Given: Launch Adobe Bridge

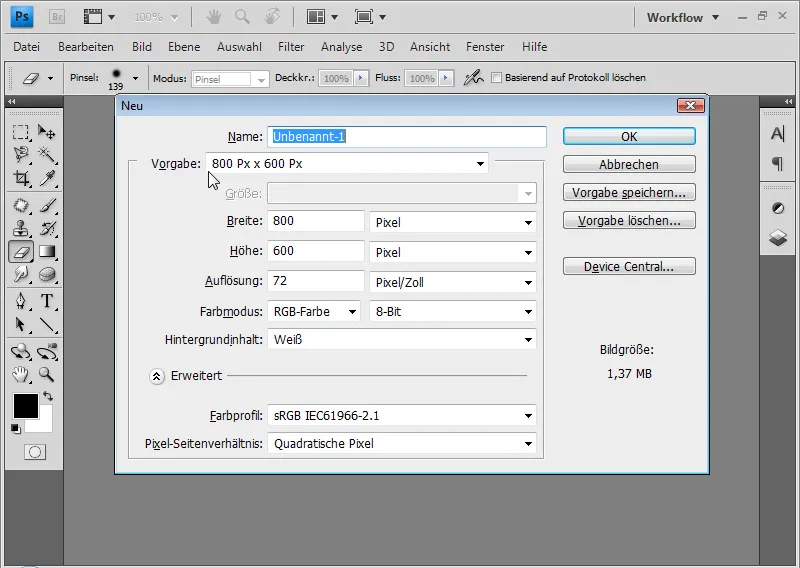Looking at the screenshot, I should pos(57,17).
